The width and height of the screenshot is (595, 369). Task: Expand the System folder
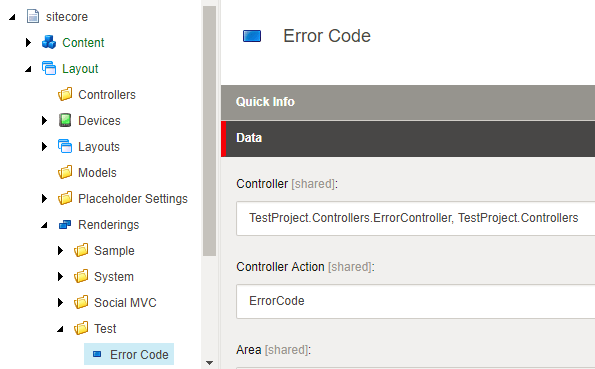pos(60,277)
